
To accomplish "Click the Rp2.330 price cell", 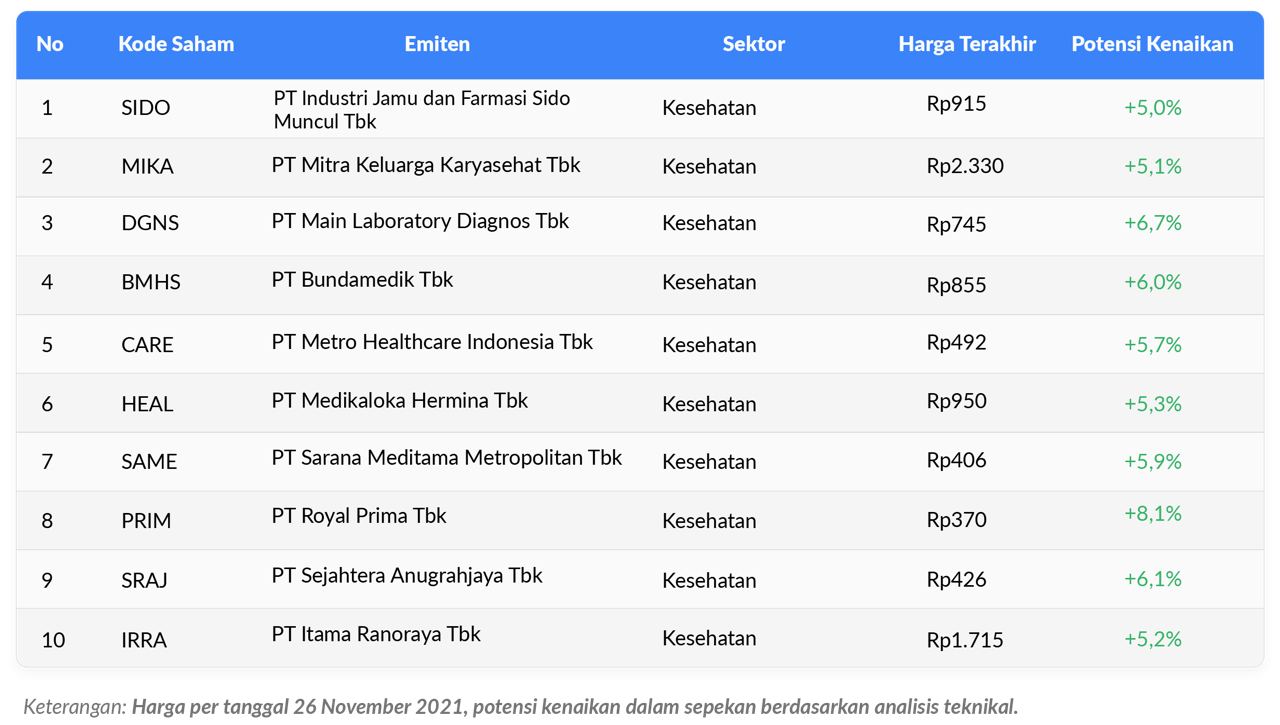I will click(x=964, y=166).
